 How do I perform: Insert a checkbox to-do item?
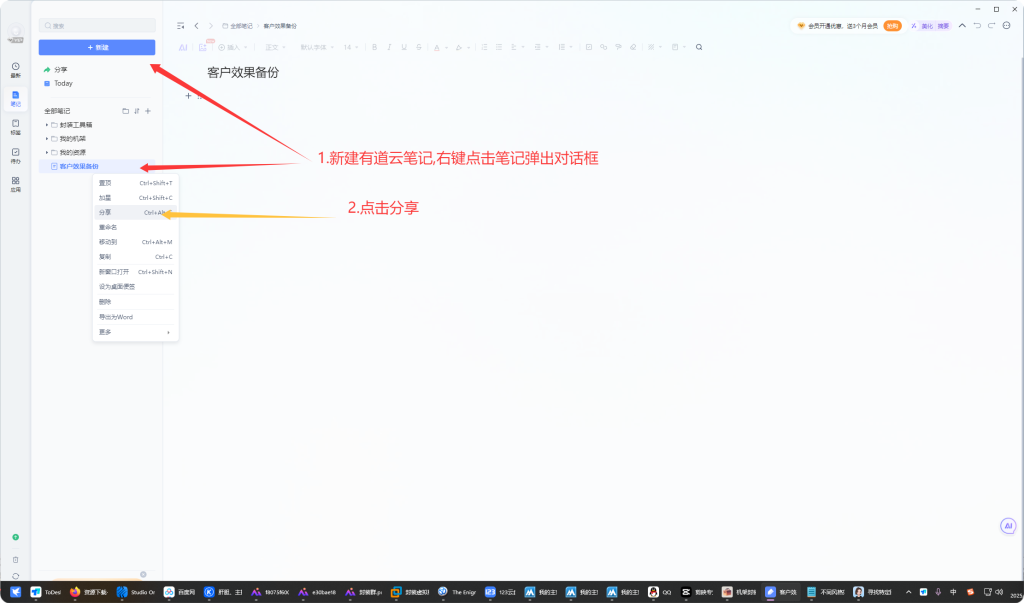pyautogui.click(x=589, y=47)
